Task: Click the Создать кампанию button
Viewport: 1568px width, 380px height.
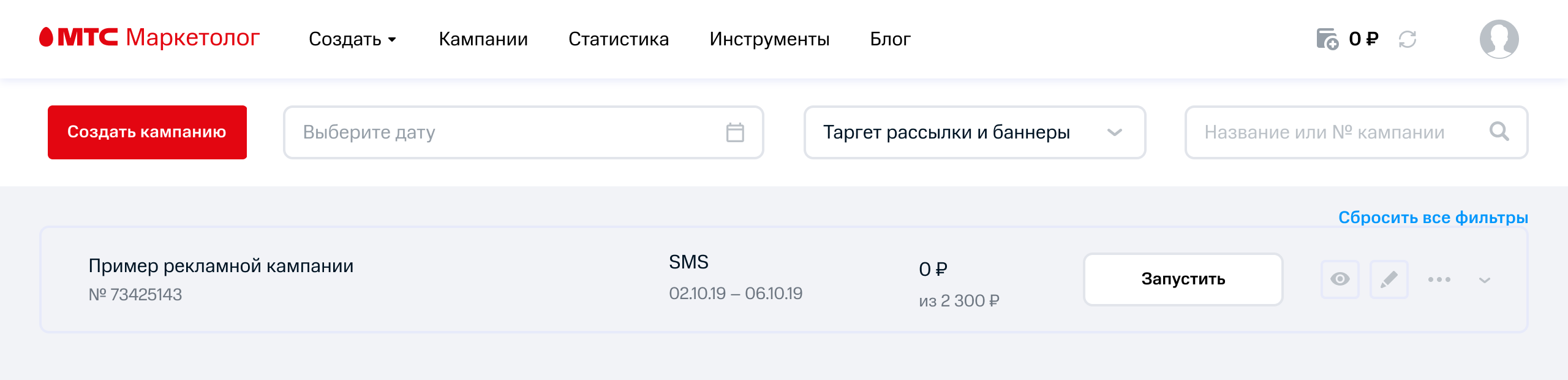Action: tap(147, 132)
